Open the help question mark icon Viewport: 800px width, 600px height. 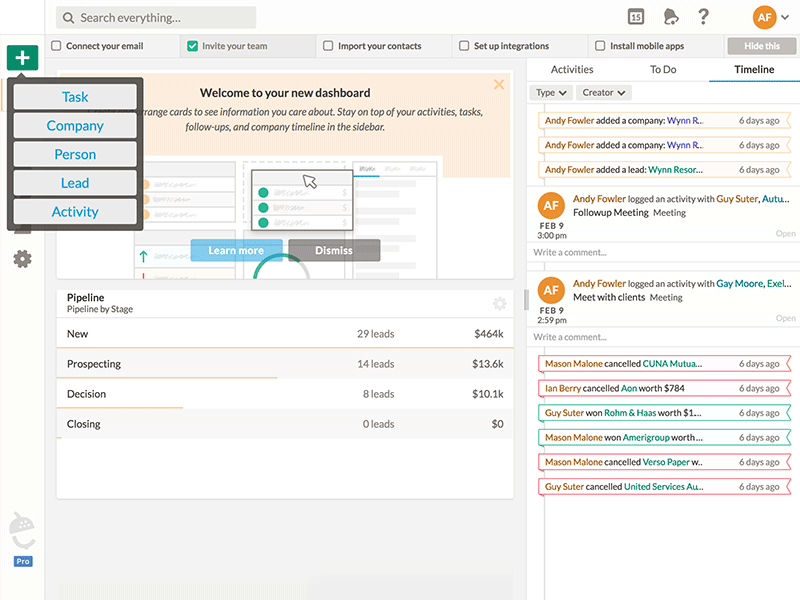point(703,17)
